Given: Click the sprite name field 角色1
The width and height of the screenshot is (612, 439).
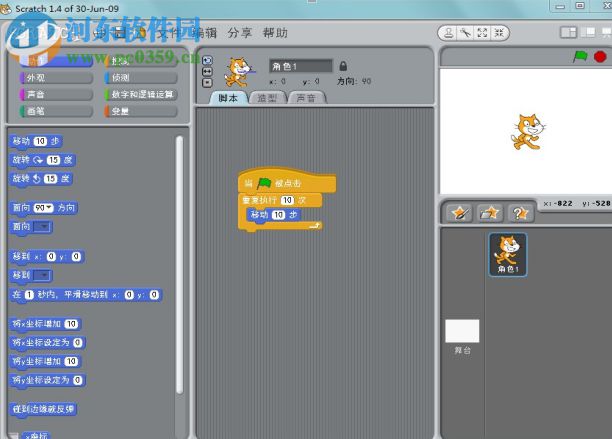Looking at the screenshot, I should point(301,66).
